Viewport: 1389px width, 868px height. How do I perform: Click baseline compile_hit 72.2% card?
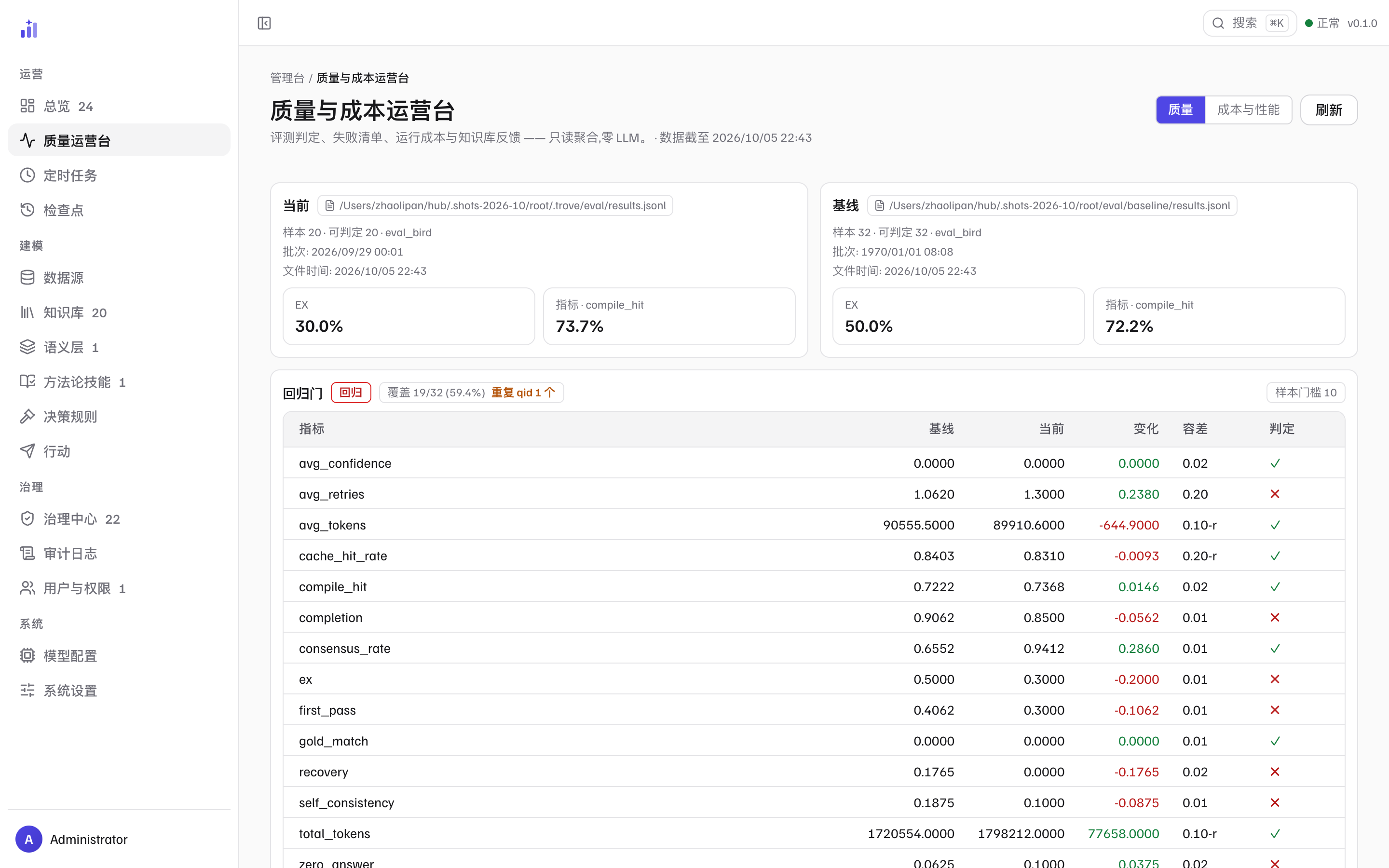[x=1219, y=316]
